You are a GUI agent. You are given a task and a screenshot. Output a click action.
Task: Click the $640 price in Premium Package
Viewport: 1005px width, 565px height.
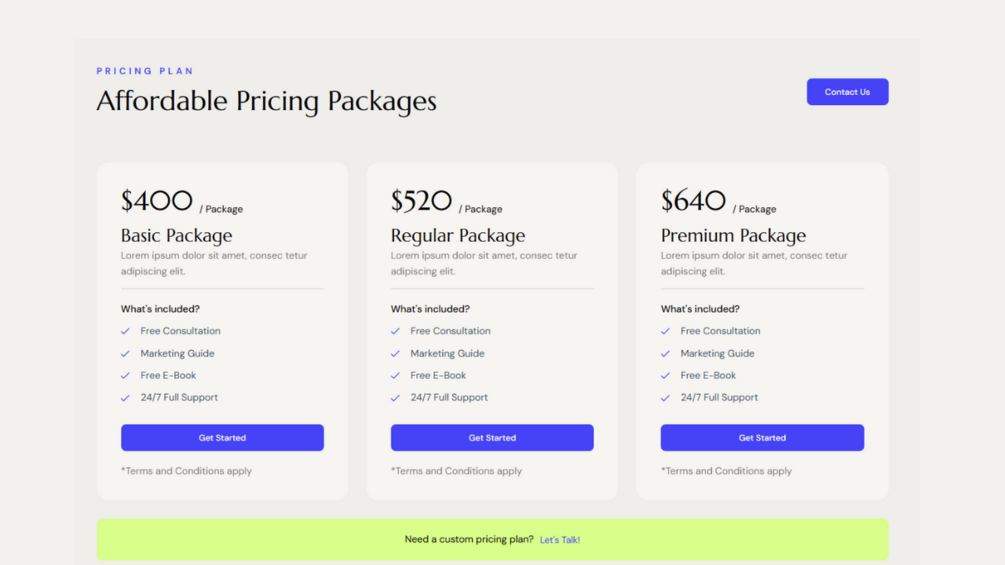tap(693, 201)
